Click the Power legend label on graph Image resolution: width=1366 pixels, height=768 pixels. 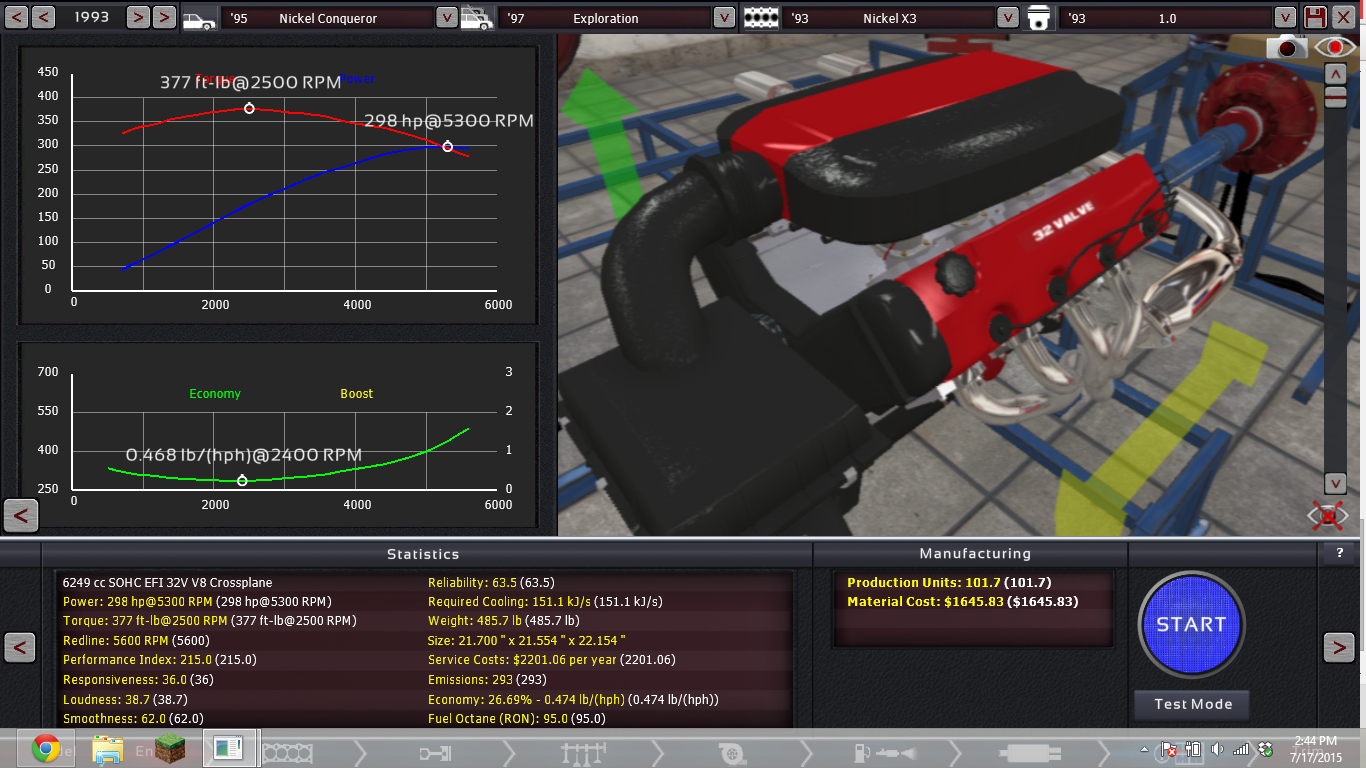click(358, 79)
